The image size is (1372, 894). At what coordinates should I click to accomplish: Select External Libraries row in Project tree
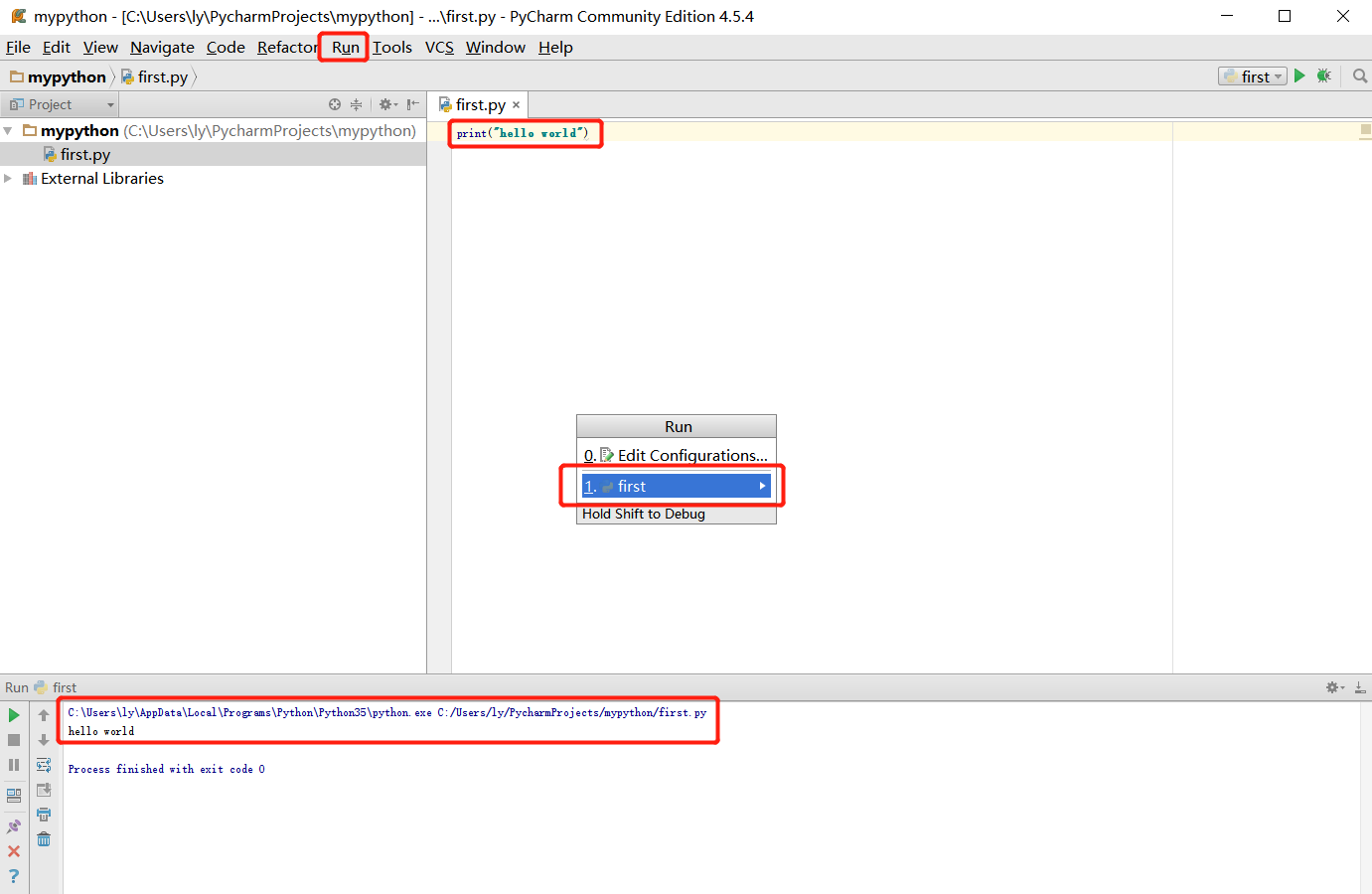[102, 179]
